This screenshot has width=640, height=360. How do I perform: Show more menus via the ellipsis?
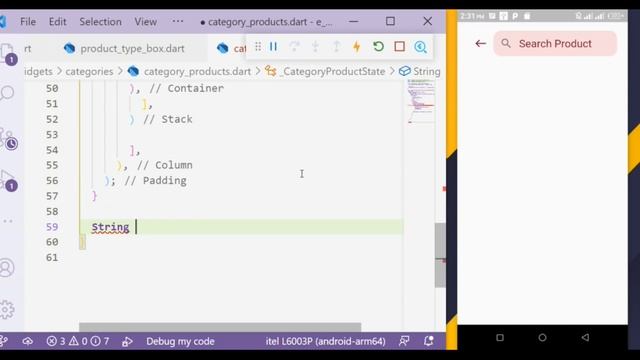click(x=178, y=21)
